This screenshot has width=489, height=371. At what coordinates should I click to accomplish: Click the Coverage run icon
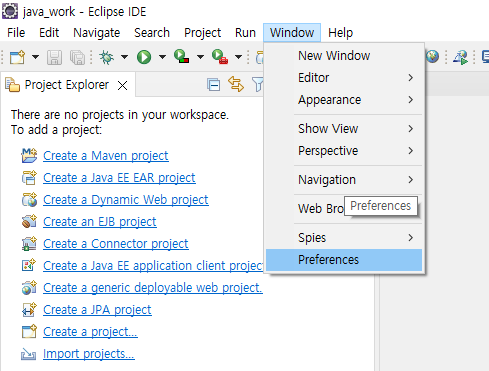[x=182, y=56]
